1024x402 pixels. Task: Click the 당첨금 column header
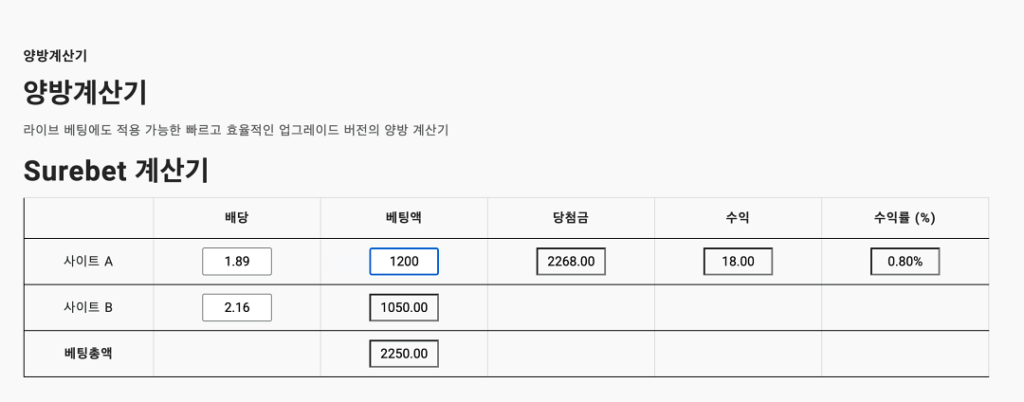point(571,217)
